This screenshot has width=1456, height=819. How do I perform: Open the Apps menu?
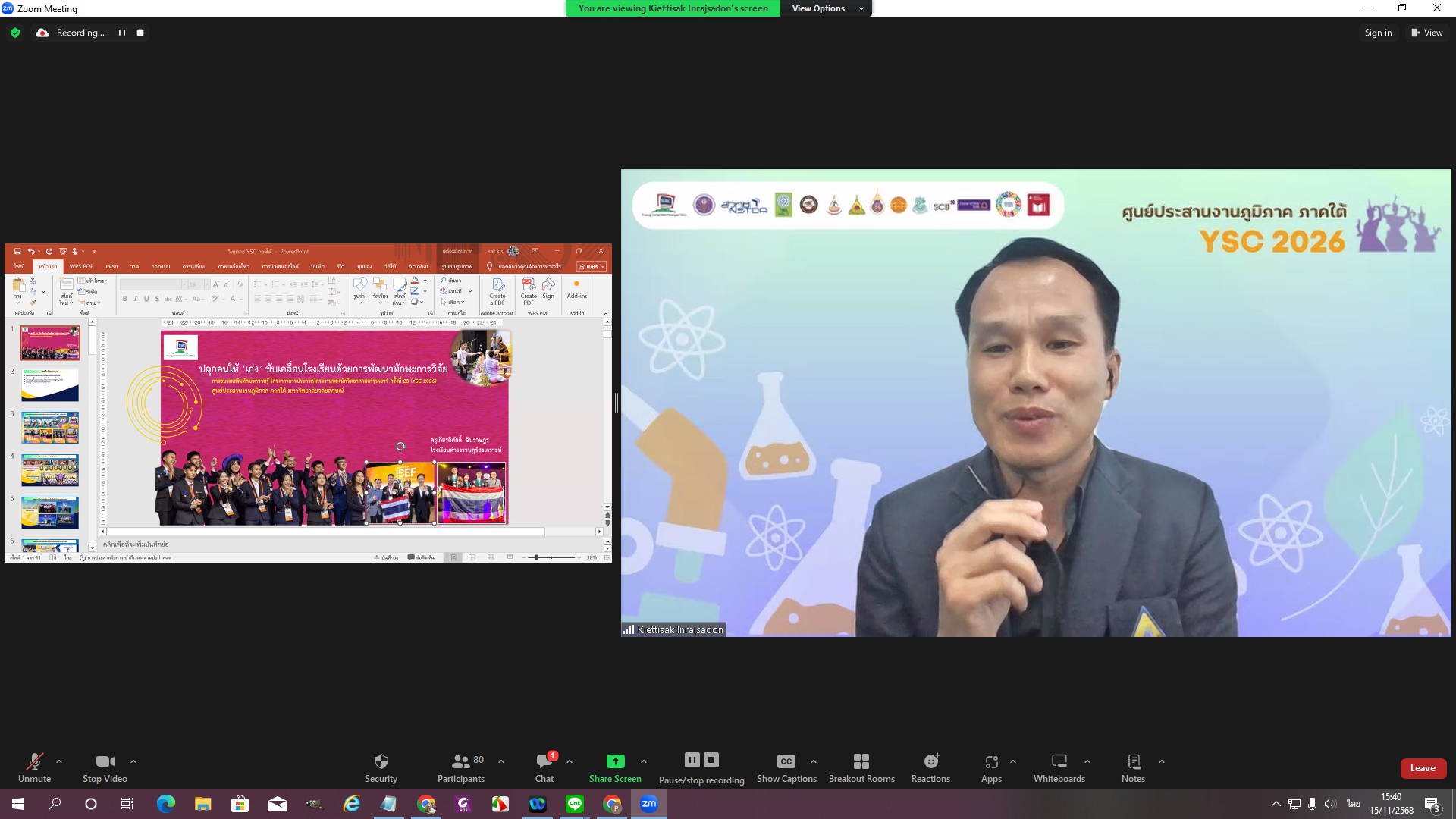[x=990, y=761]
